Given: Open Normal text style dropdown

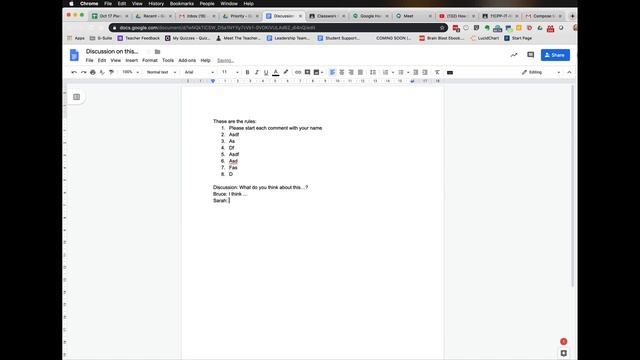Looking at the screenshot, I should [161, 72].
